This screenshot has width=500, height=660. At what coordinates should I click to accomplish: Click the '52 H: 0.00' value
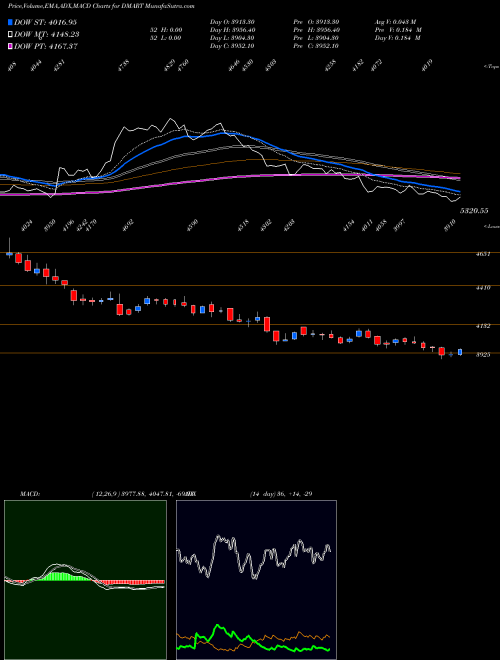pyautogui.click(x=165, y=30)
